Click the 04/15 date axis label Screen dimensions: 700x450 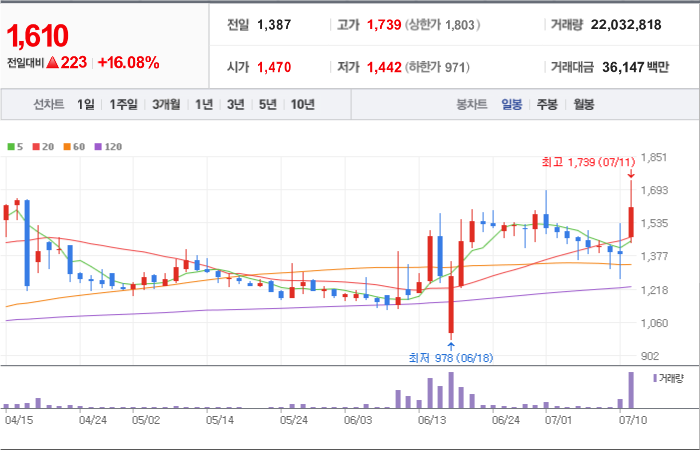tap(19, 421)
